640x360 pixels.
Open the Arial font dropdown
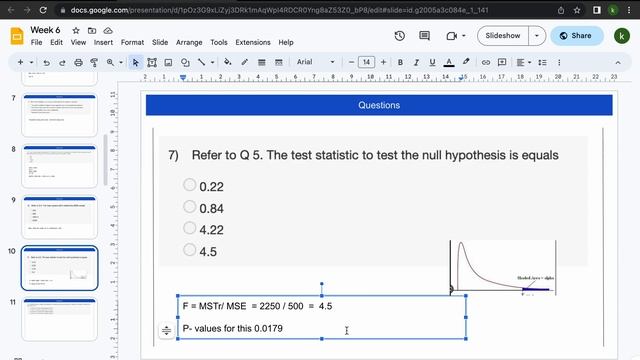point(316,62)
